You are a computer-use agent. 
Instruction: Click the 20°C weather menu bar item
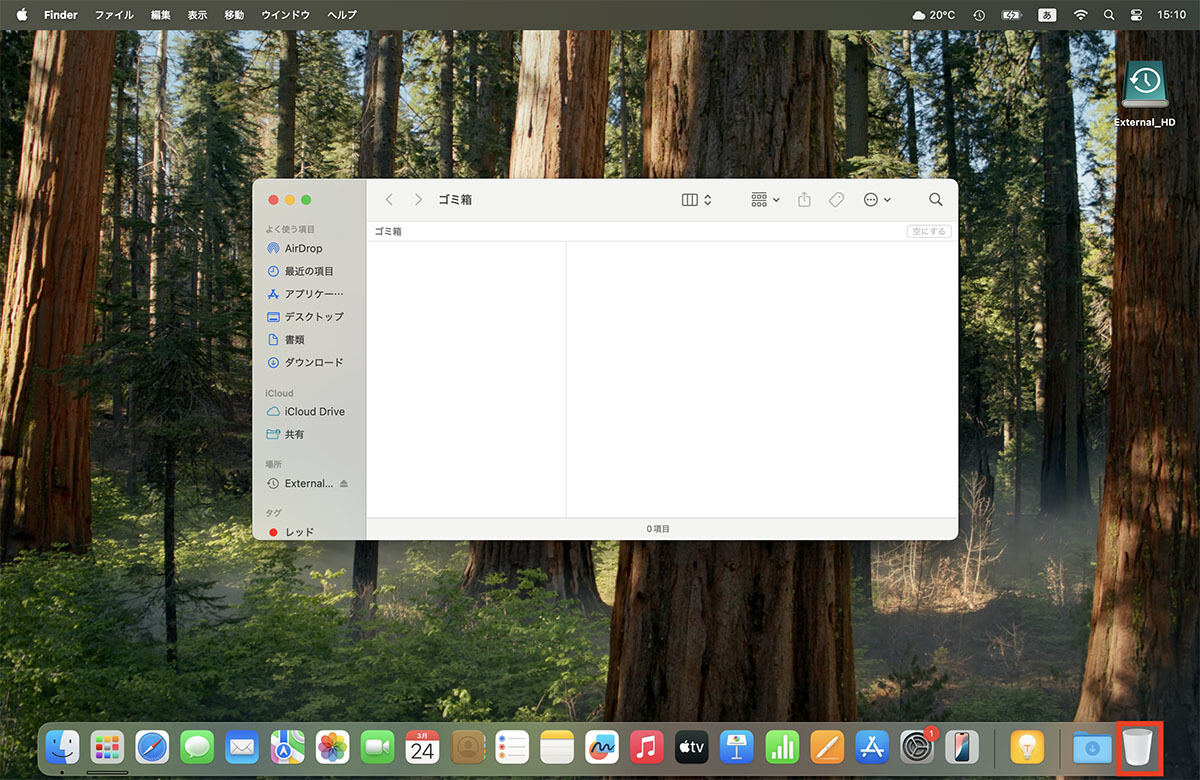[934, 15]
